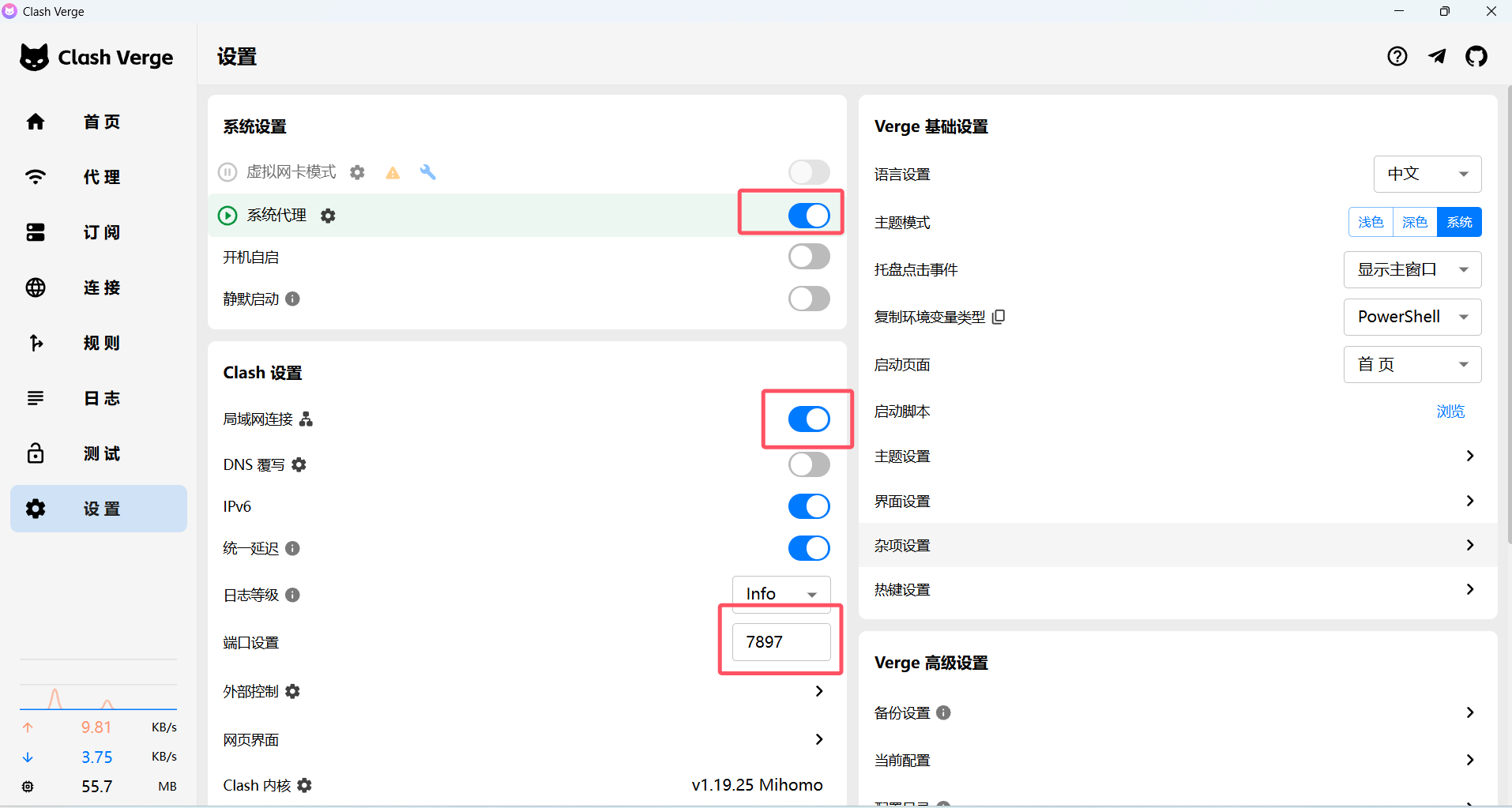Click the 浏览 link for 启动脚本
The height and width of the screenshot is (808, 1512).
[x=1450, y=412]
